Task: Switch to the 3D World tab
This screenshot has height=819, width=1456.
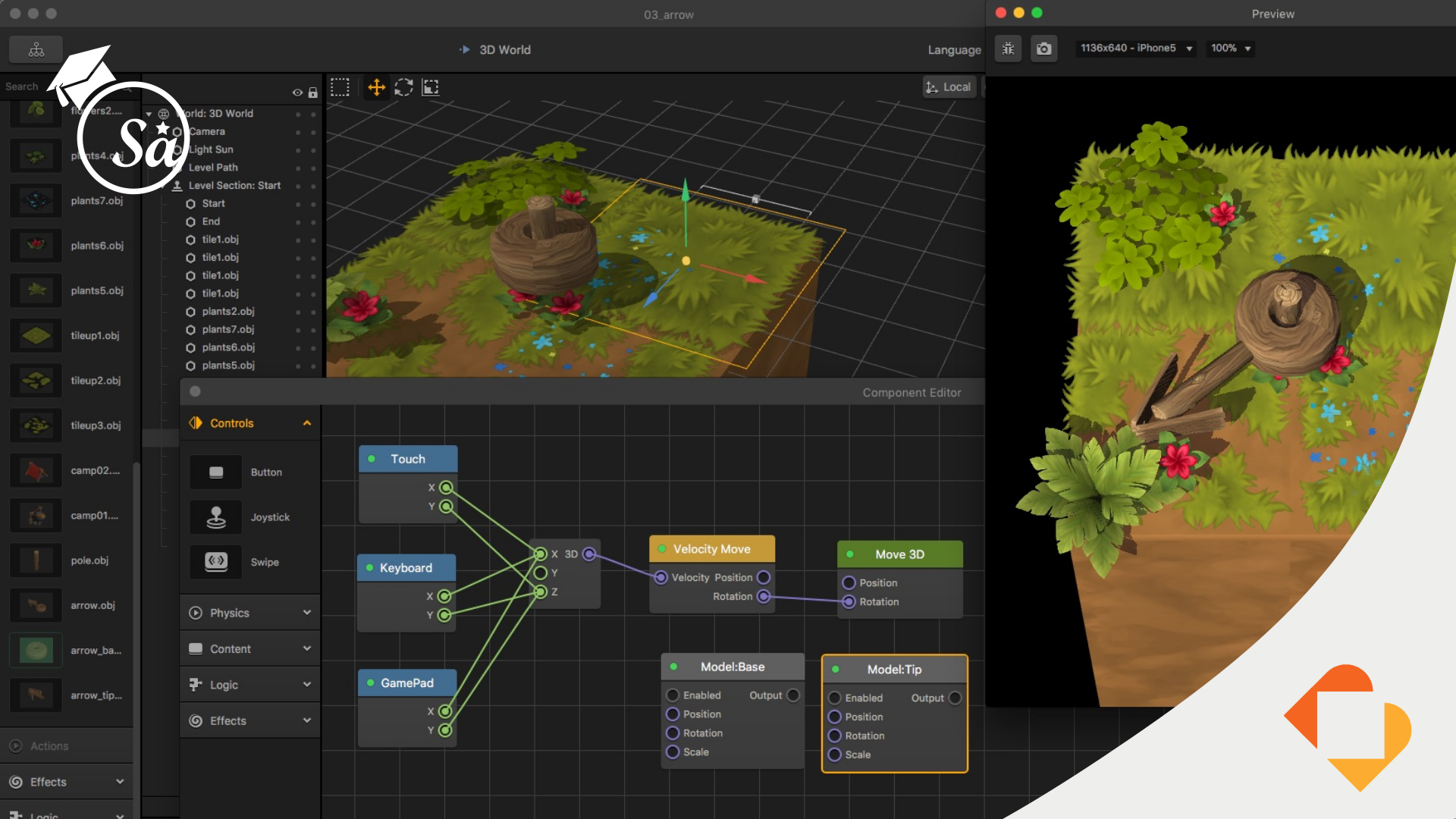Action: coord(504,49)
